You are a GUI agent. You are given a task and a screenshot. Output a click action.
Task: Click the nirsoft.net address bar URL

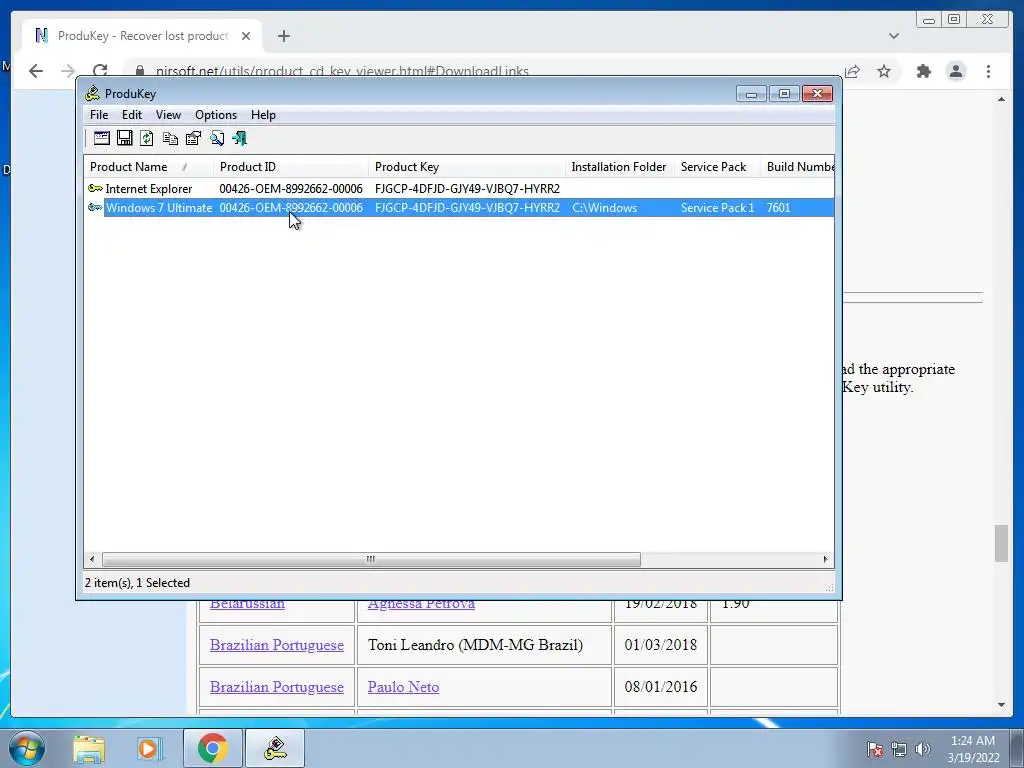coord(342,71)
